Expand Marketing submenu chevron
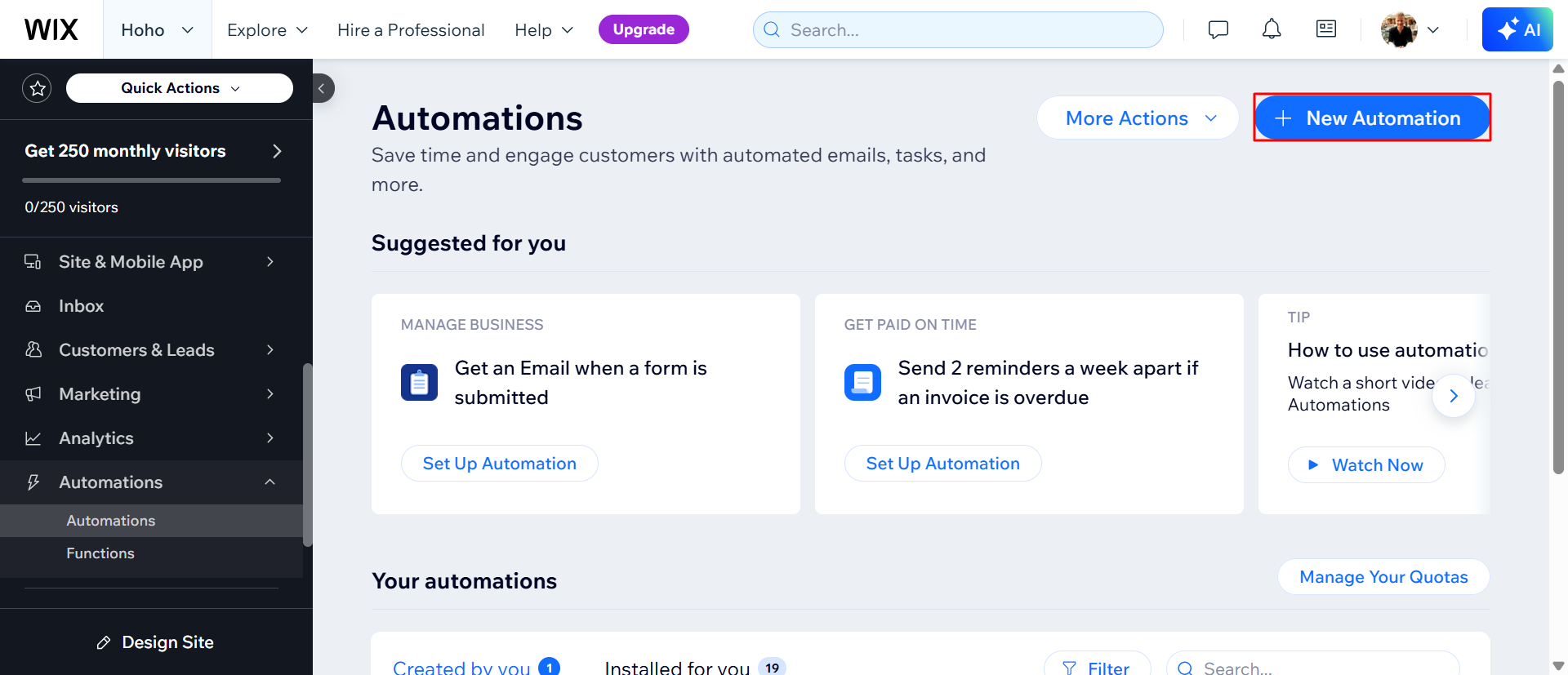1568x675 pixels. (x=270, y=394)
